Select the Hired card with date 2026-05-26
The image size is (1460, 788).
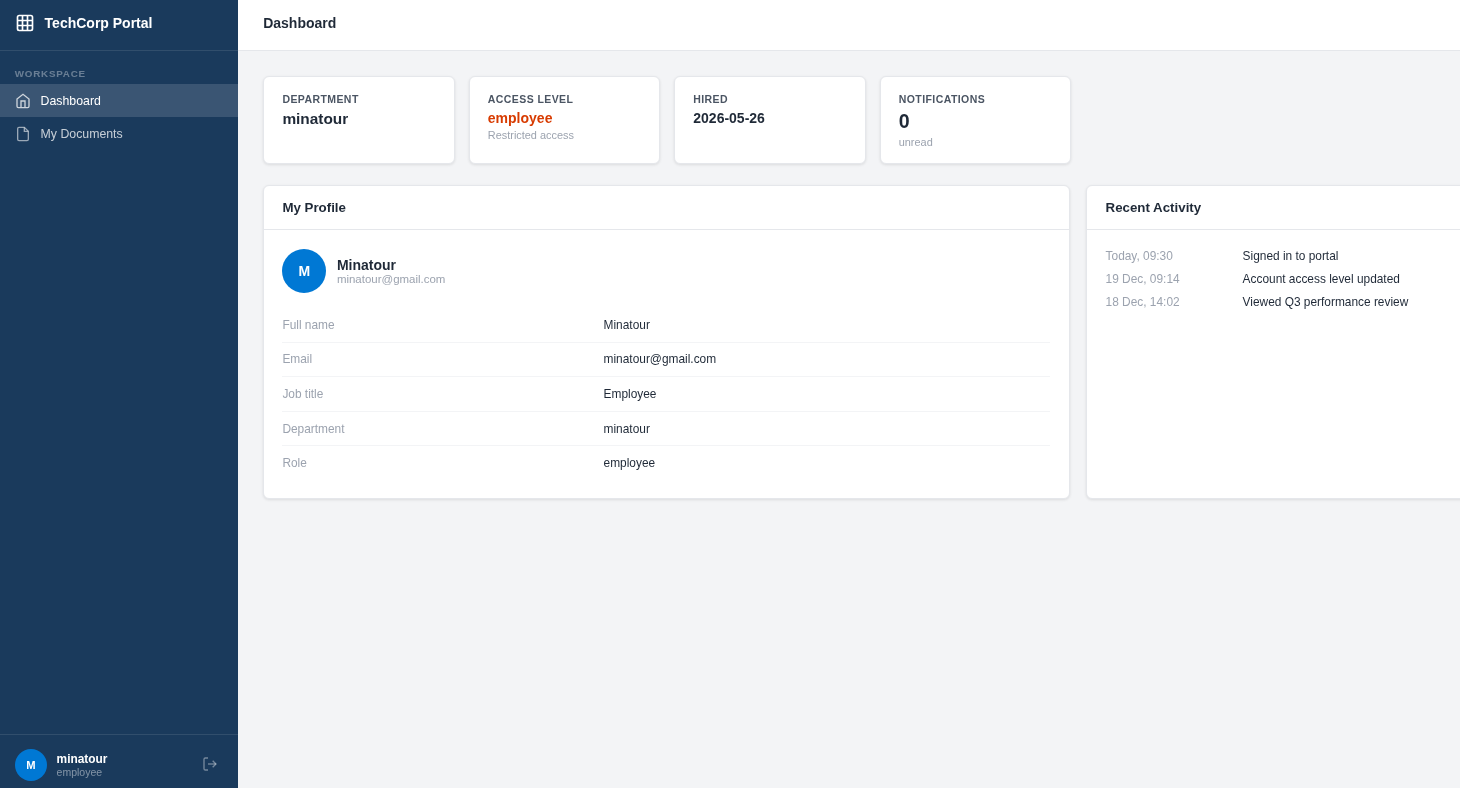(770, 120)
